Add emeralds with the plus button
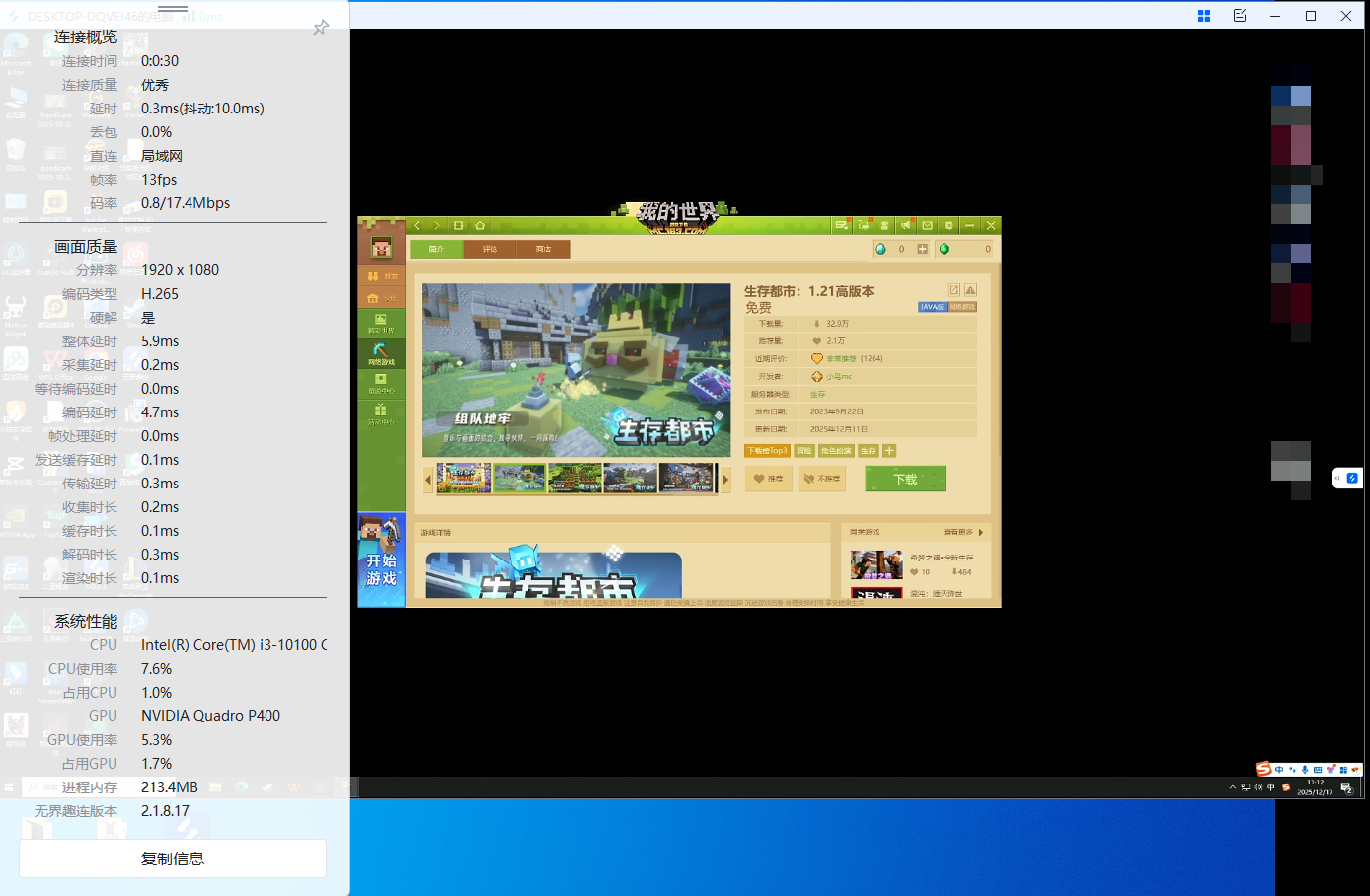This screenshot has height=896, width=1370. 922,249
